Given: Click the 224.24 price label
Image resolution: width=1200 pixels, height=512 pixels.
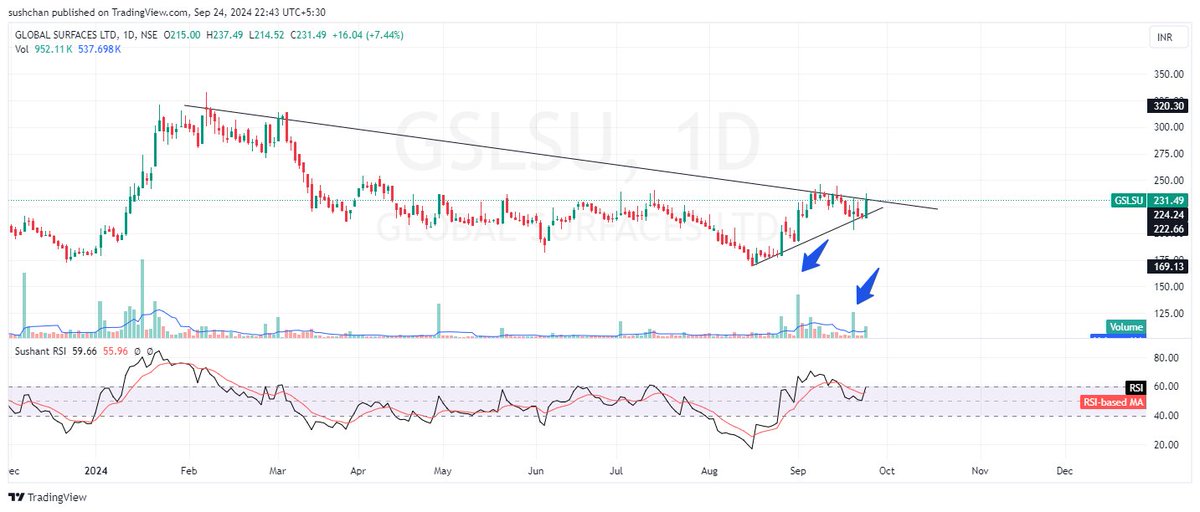Looking at the screenshot, I should 1169,214.
